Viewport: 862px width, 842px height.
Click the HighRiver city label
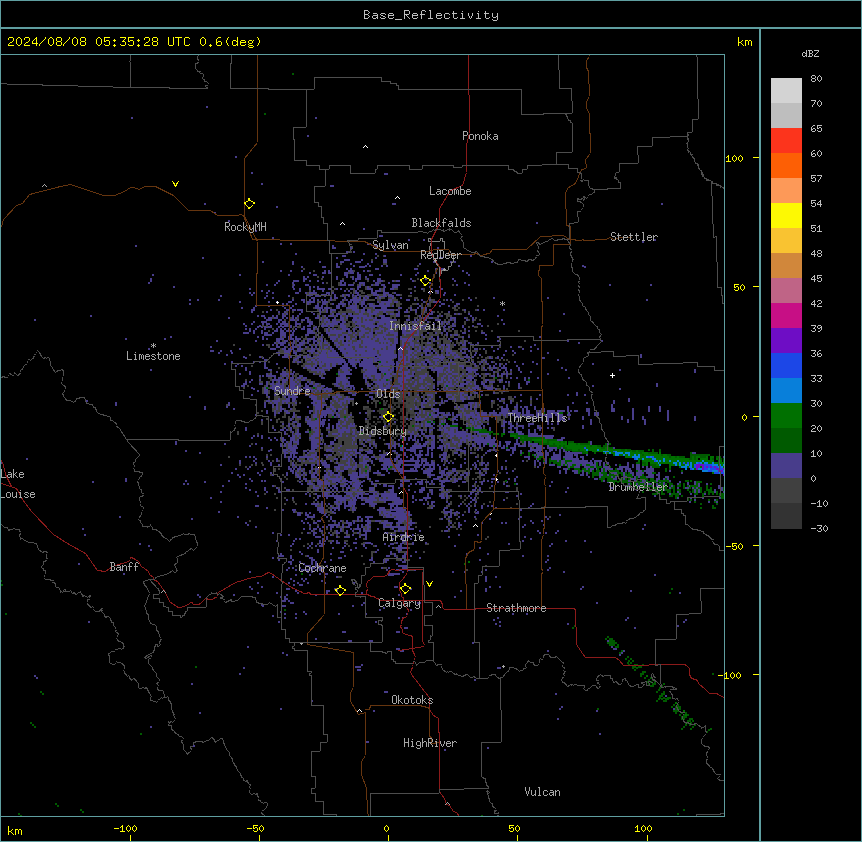tap(430, 743)
